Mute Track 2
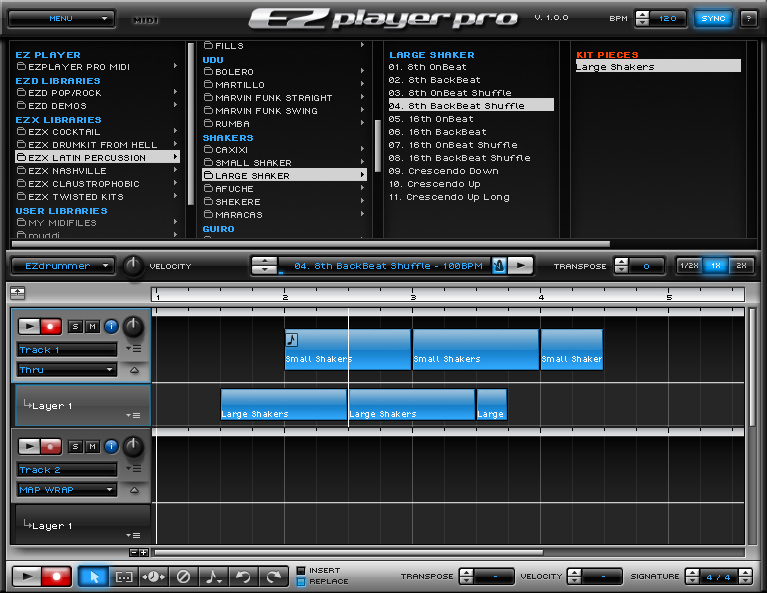This screenshot has height=593, width=767. [x=92, y=446]
